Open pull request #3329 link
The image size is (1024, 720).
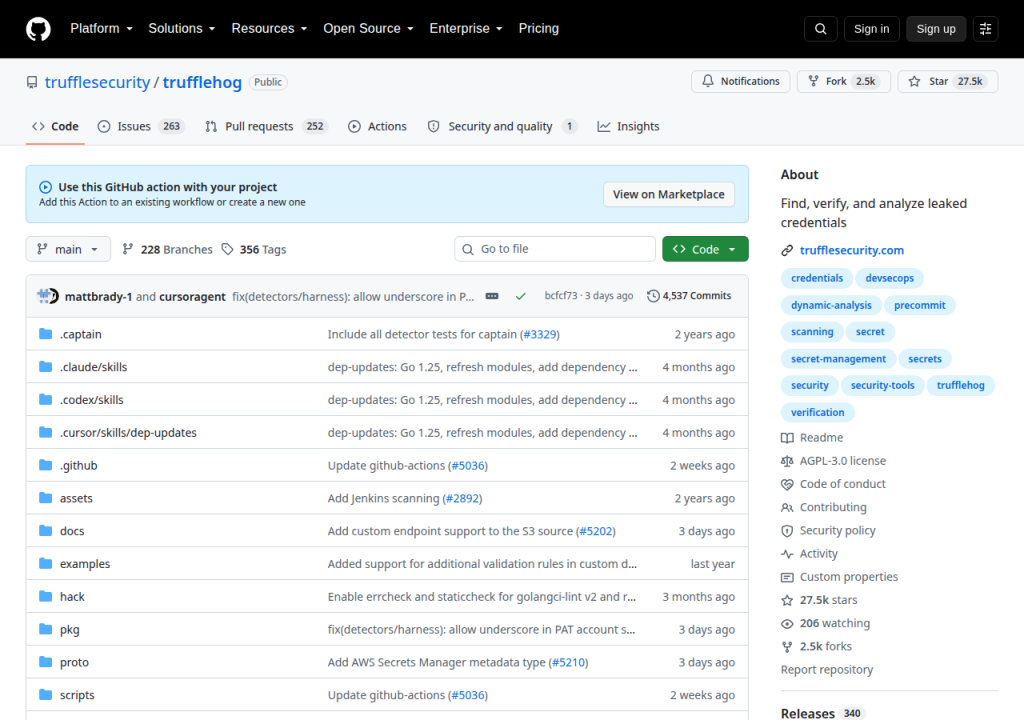pos(540,334)
